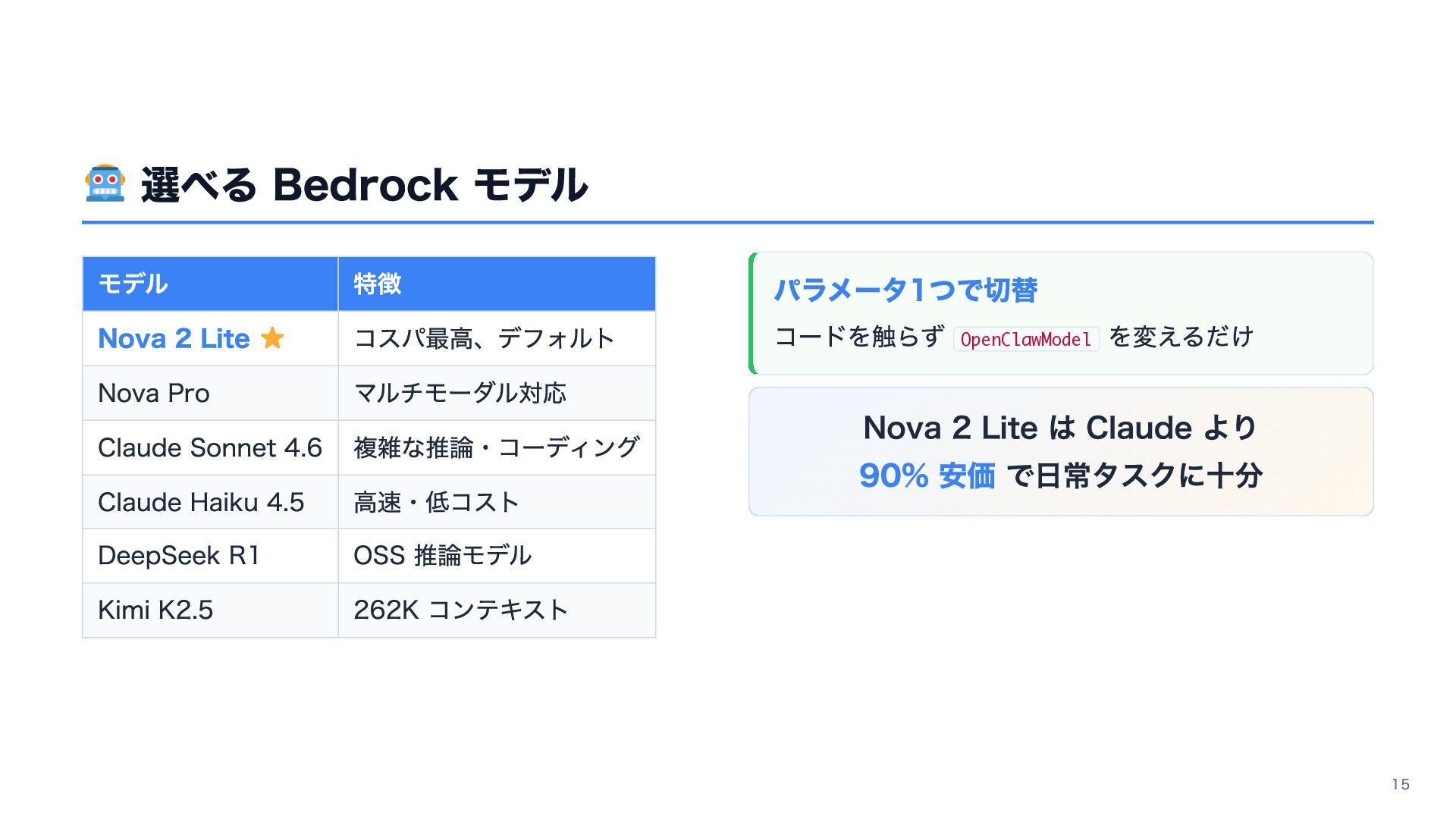Click the slide title 選べる Bedrock モデル
The image size is (1456, 819).
pos(364,184)
